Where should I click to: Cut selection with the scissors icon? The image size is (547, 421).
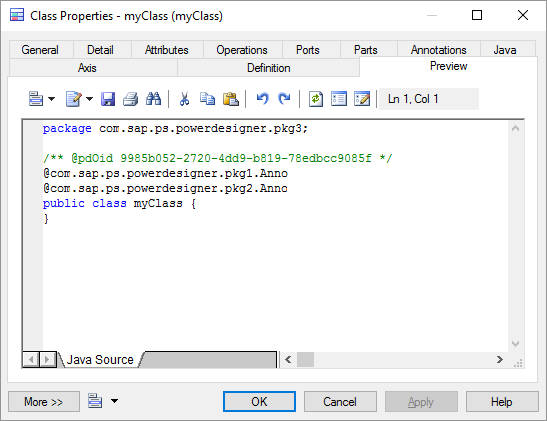coord(184,99)
